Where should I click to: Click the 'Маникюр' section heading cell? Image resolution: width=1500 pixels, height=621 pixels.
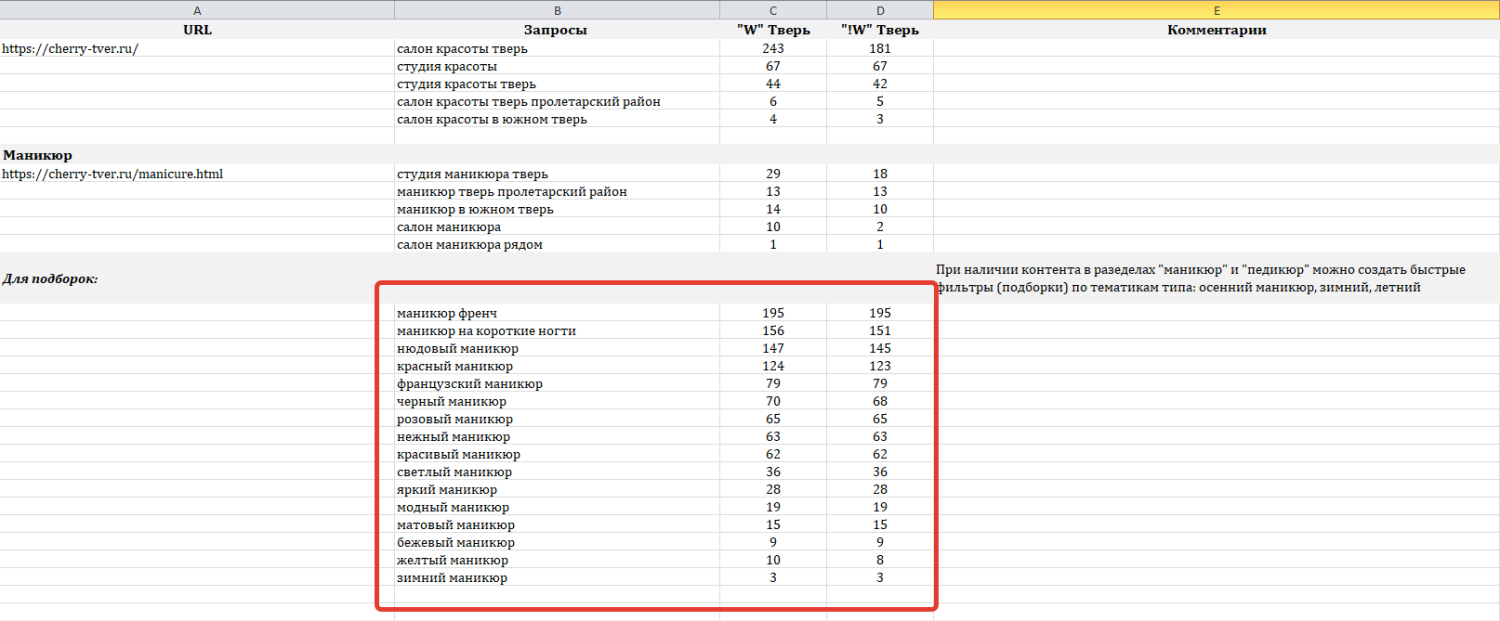[x=38, y=155]
